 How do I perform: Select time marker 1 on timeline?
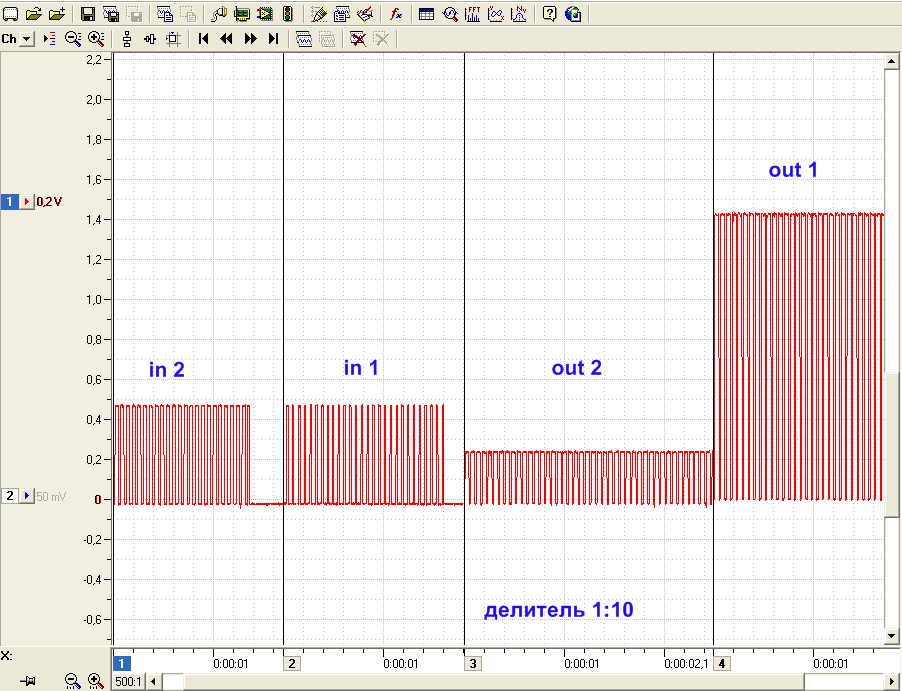(x=121, y=663)
